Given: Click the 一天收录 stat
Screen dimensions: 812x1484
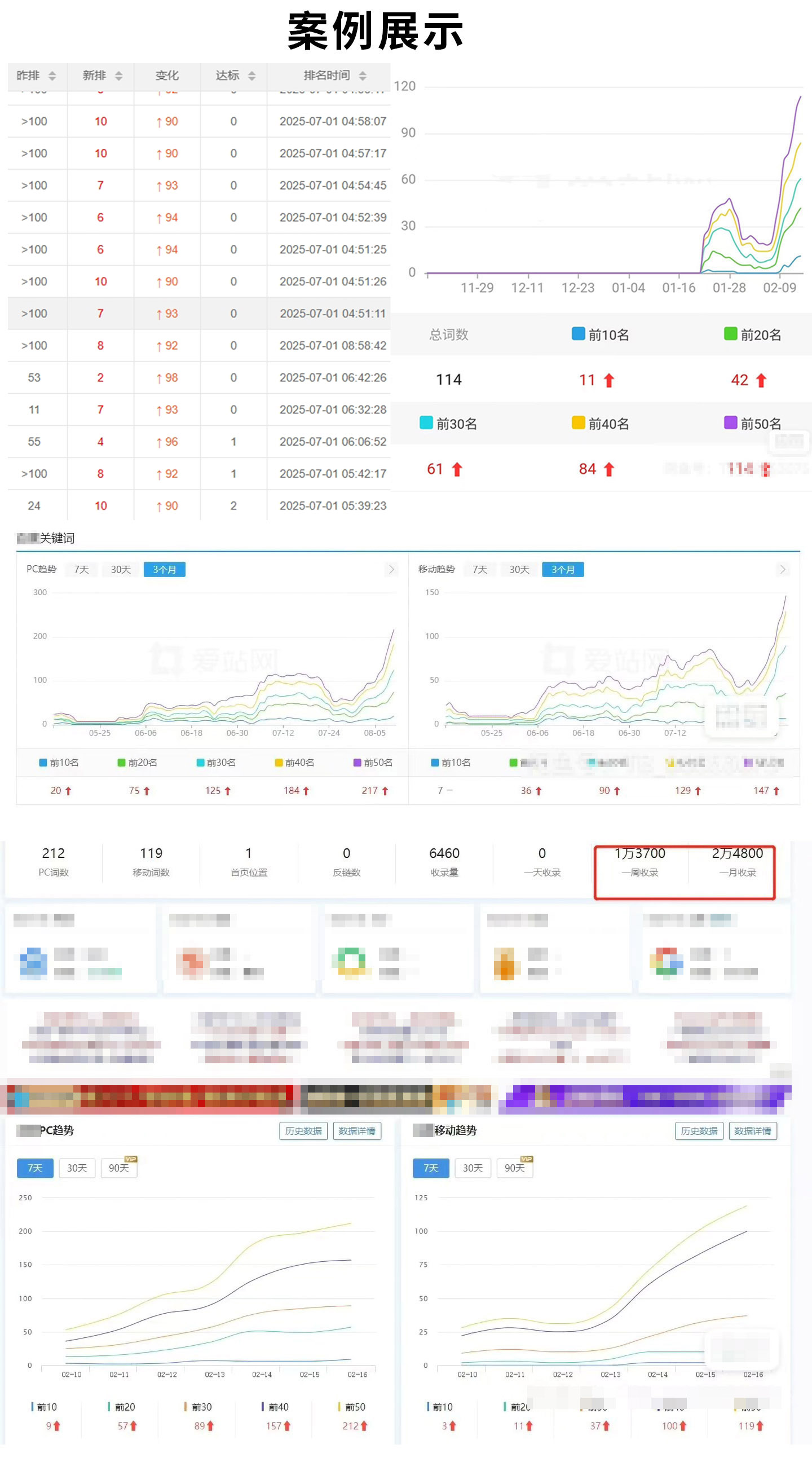Looking at the screenshot, I should click(542, 861).
